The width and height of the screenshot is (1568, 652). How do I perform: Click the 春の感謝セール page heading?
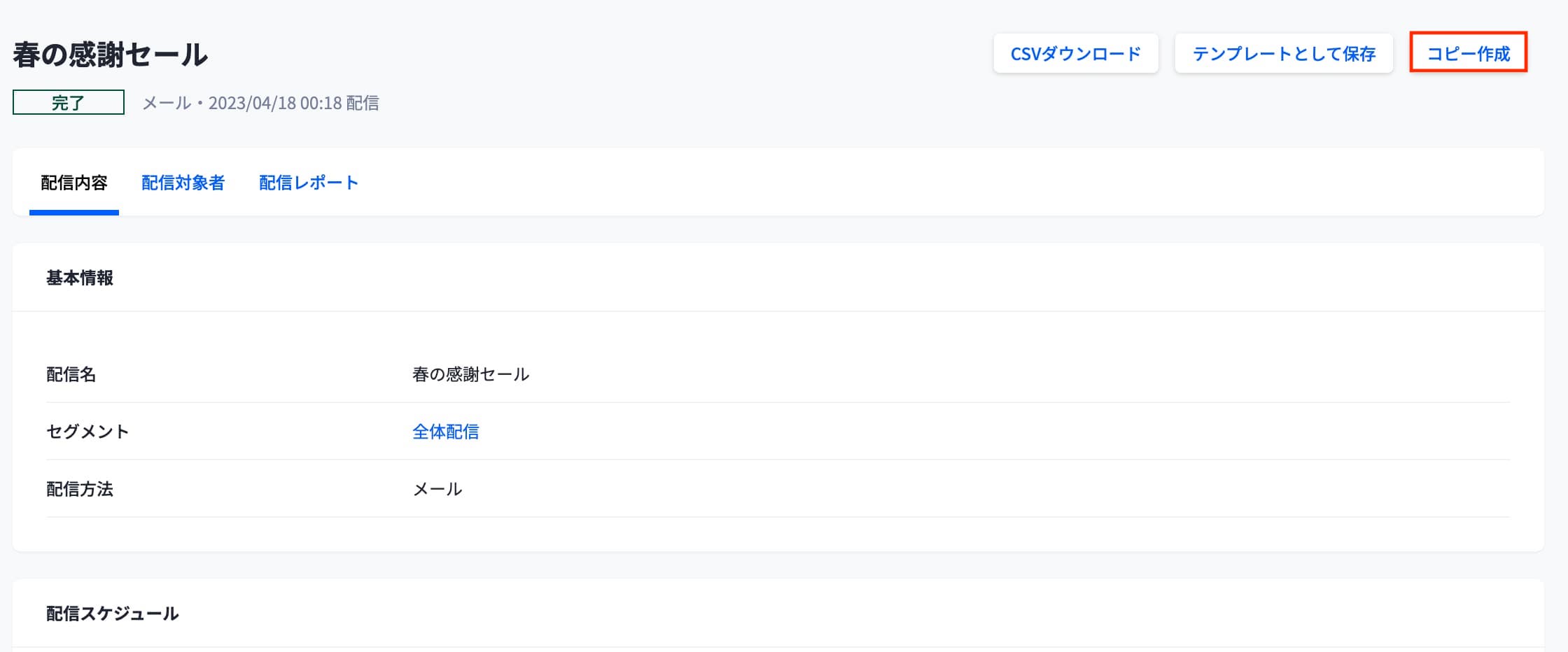(110, 55)
